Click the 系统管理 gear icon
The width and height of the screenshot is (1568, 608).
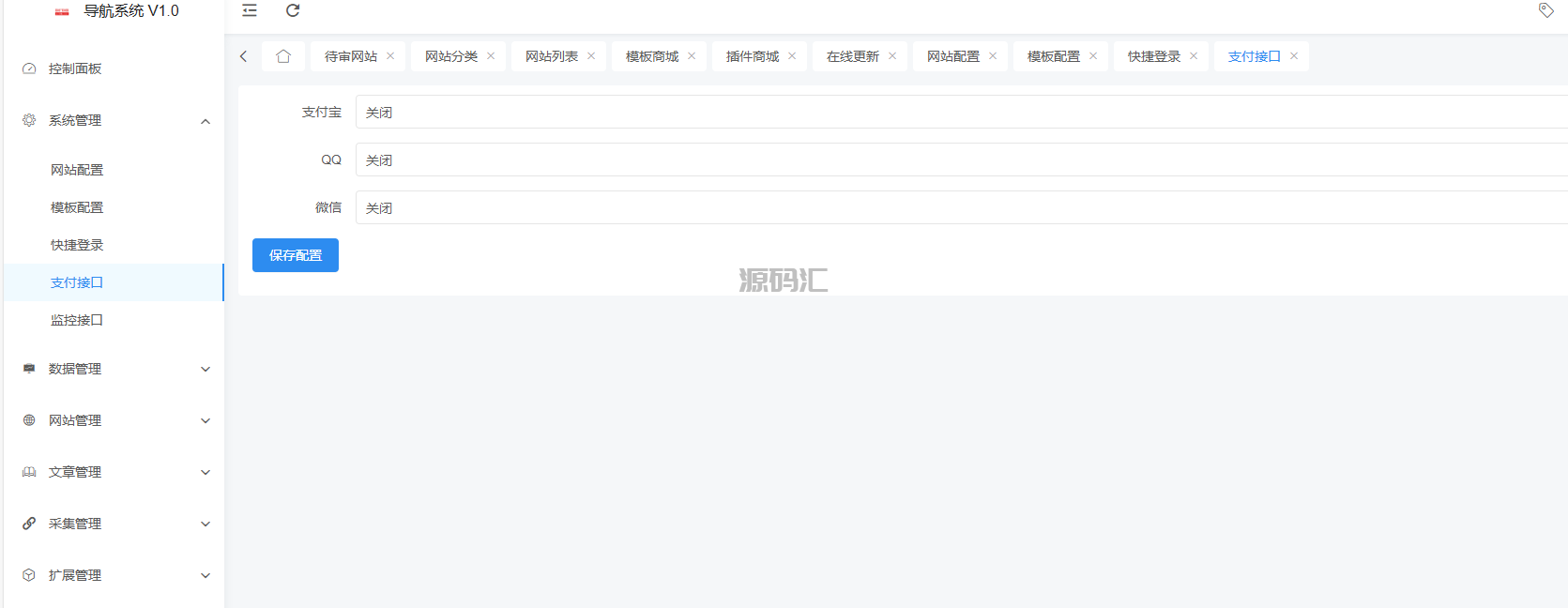[29, 120]
